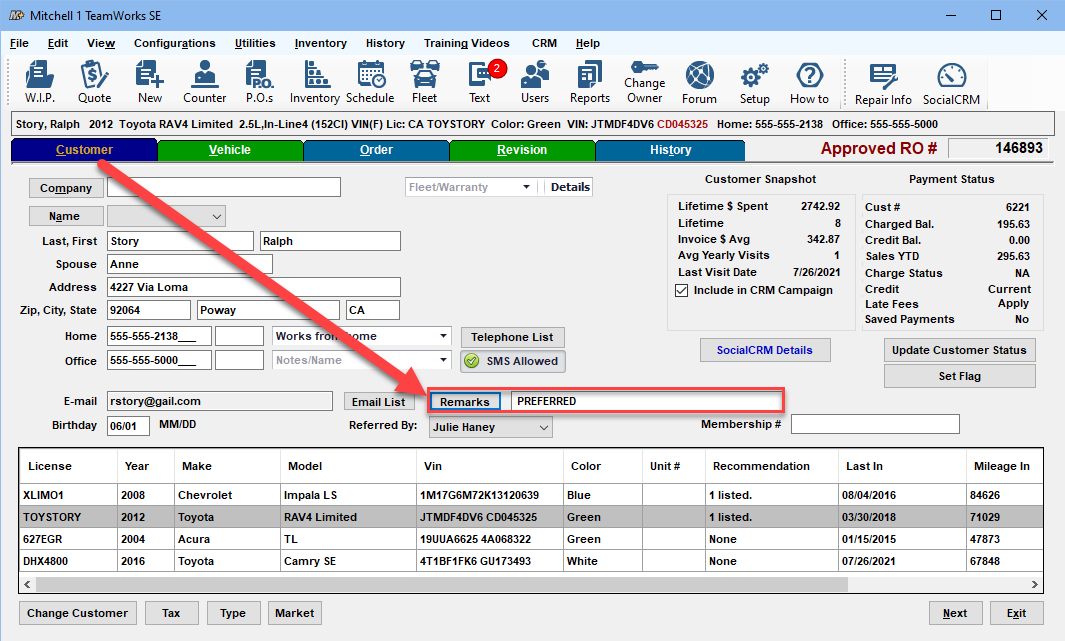Open the P.O.s toolbar icon
The width and height of the screenshot is (1065, 641).
259,82
